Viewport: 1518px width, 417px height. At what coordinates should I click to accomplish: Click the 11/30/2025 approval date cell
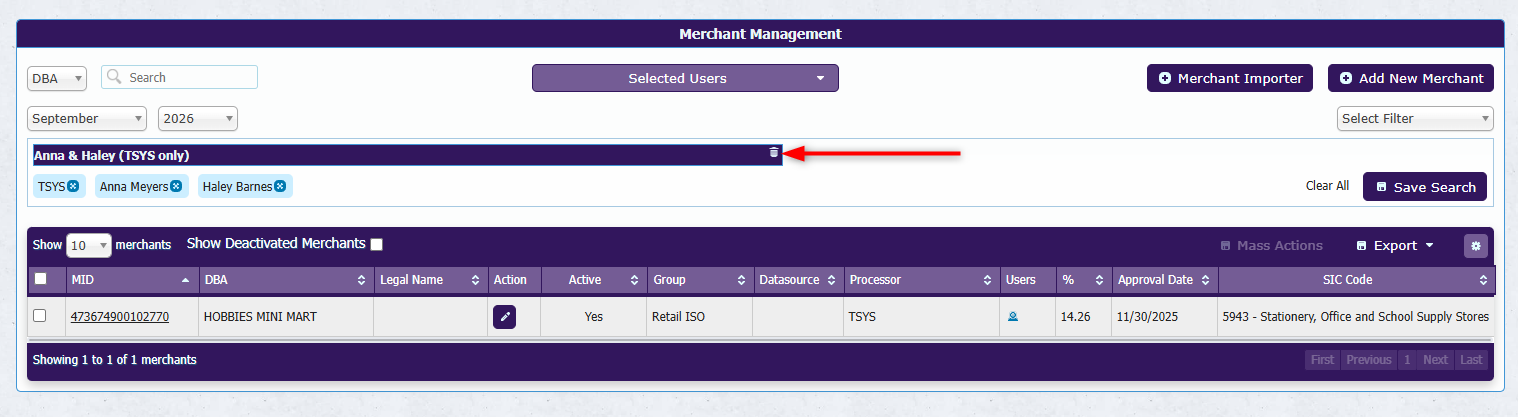coord(1165,317)
